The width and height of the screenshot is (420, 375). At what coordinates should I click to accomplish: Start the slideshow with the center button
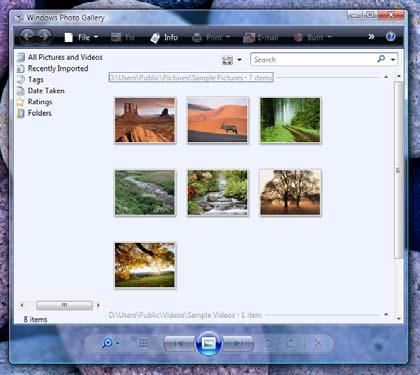pos(209,343)
